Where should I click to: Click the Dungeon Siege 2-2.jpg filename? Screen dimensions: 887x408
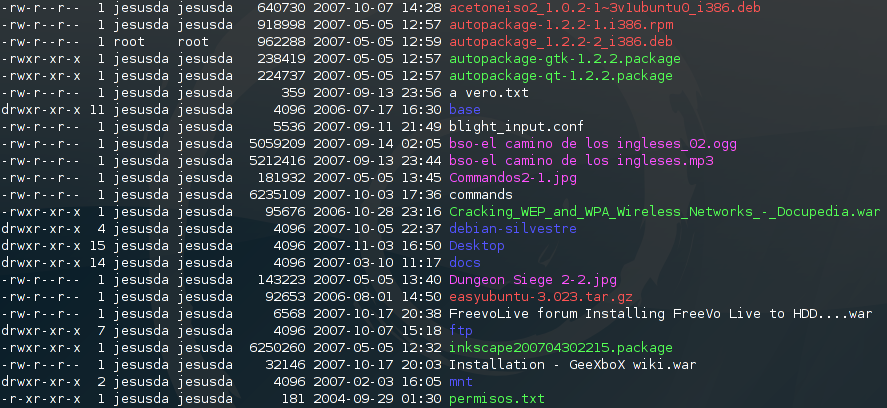[x=530, y=279]
